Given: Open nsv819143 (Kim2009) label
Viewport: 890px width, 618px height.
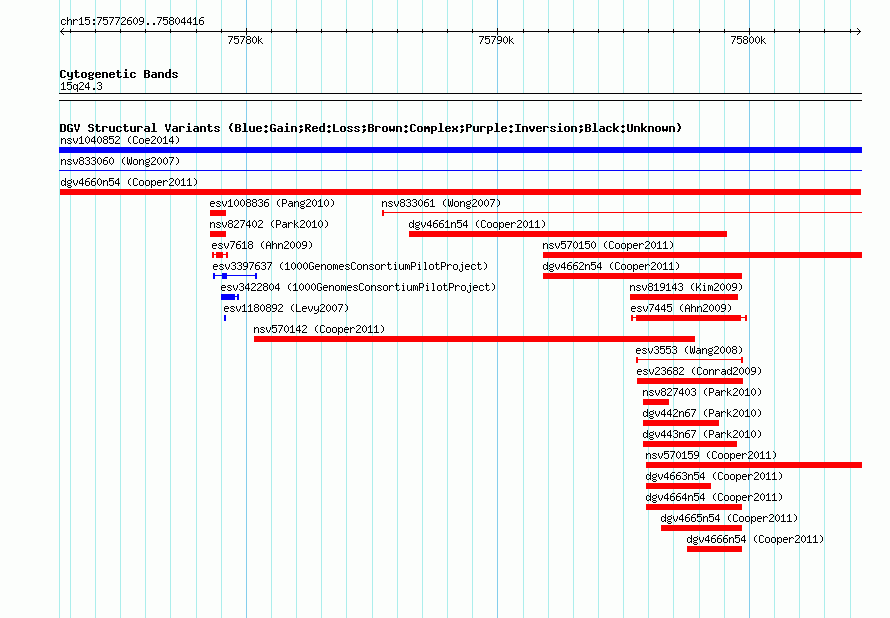Looking at the screenshot, I should pyautogui.click(x=686, y=287).
